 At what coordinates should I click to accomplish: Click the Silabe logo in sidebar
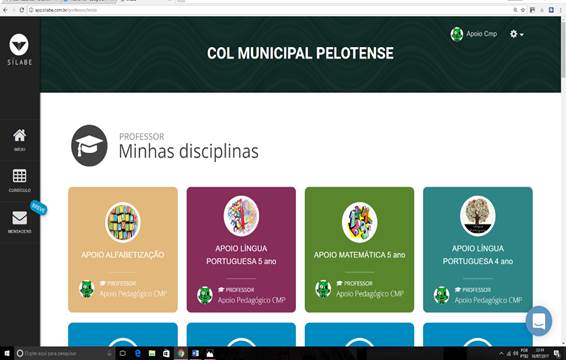(x=19, y=49)
